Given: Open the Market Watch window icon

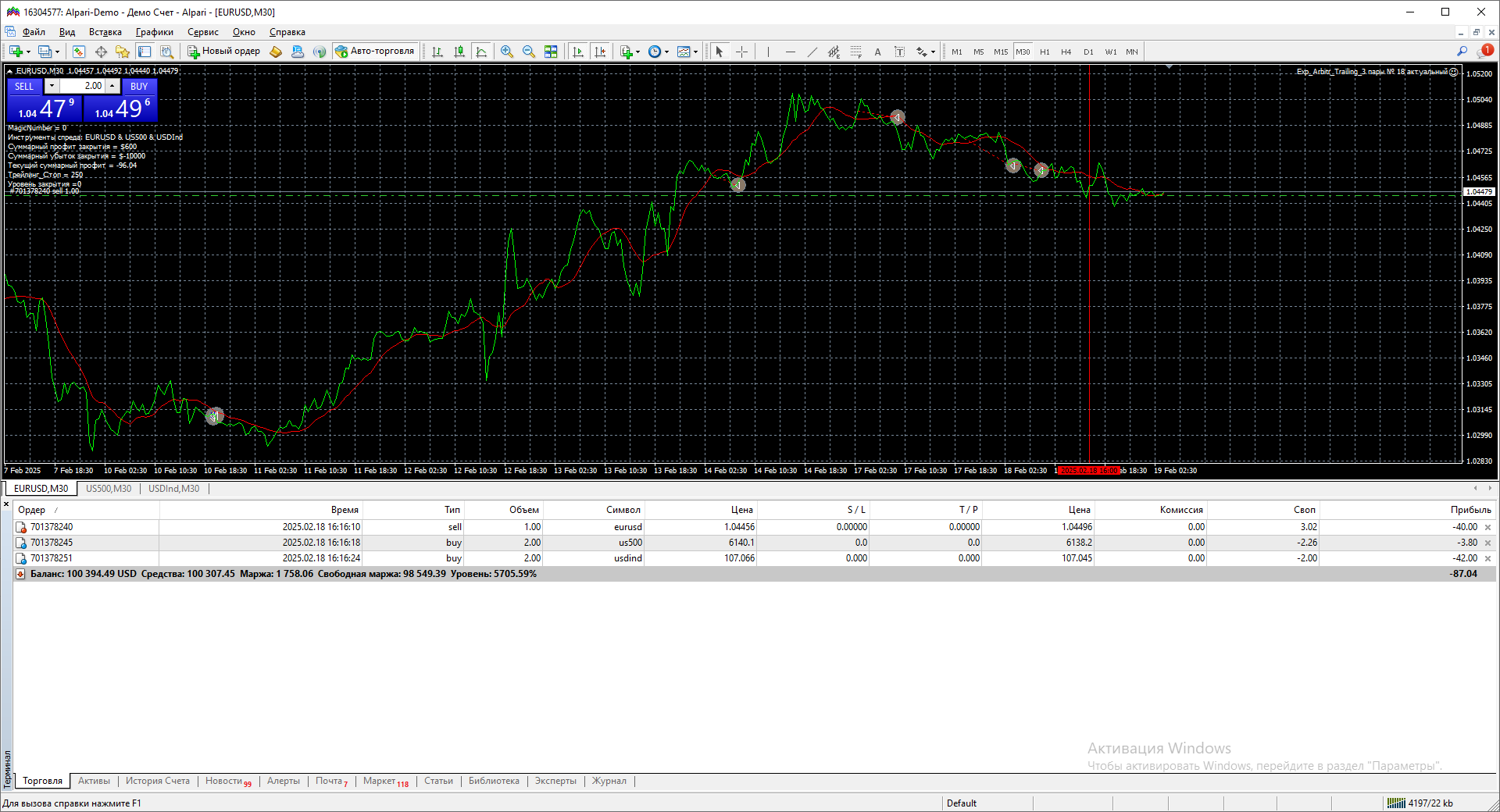Looking at the screenshot, I should (x=79, y=52).
